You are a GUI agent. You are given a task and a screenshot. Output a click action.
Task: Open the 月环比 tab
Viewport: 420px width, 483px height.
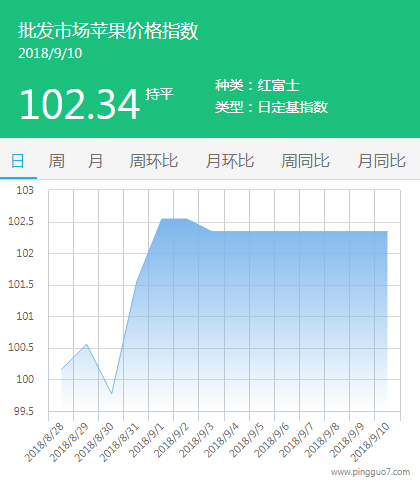(230, 161)
